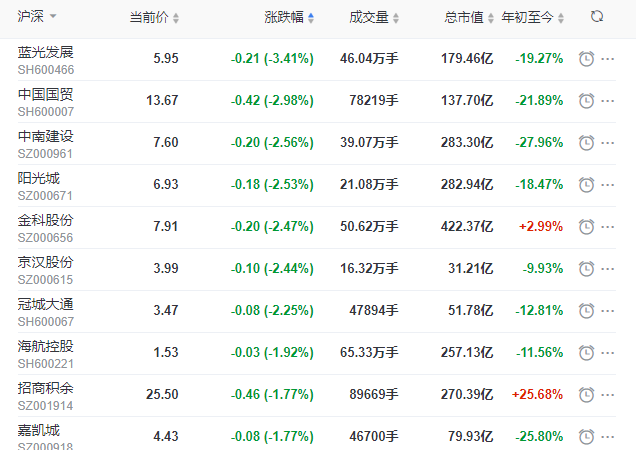Image resolution: width=636 pixels, height=450 pixels.
Task: Click change -0.03 (-1.92%)
Action: [x=272, y=352]
